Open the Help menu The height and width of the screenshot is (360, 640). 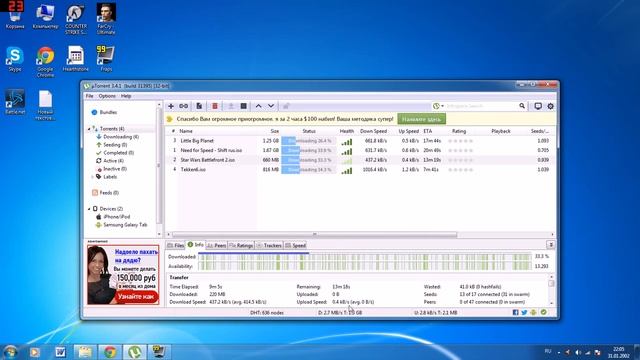pos(126,96)
